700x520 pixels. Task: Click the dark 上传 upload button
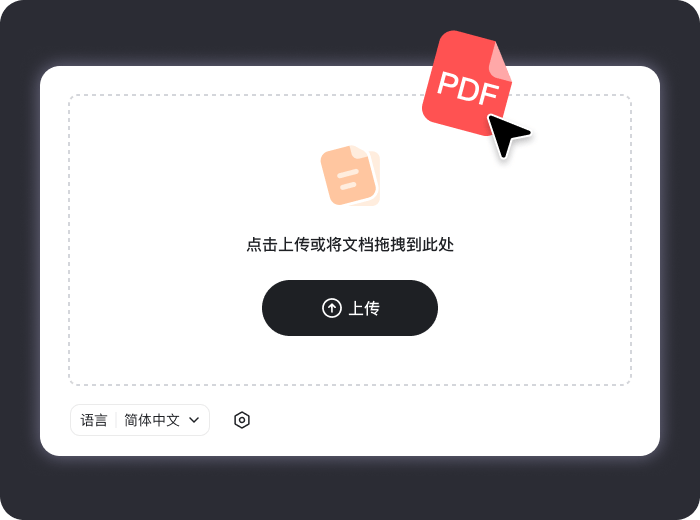coord(350,308)
